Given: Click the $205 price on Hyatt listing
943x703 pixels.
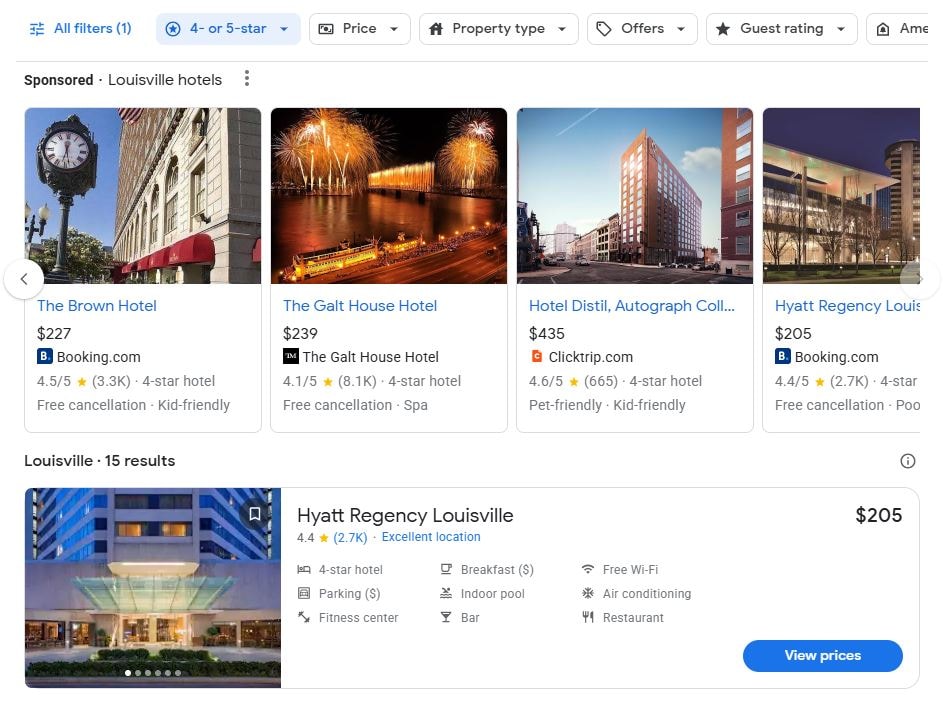Looking at the screenshot, I should [x=879, y=515].
